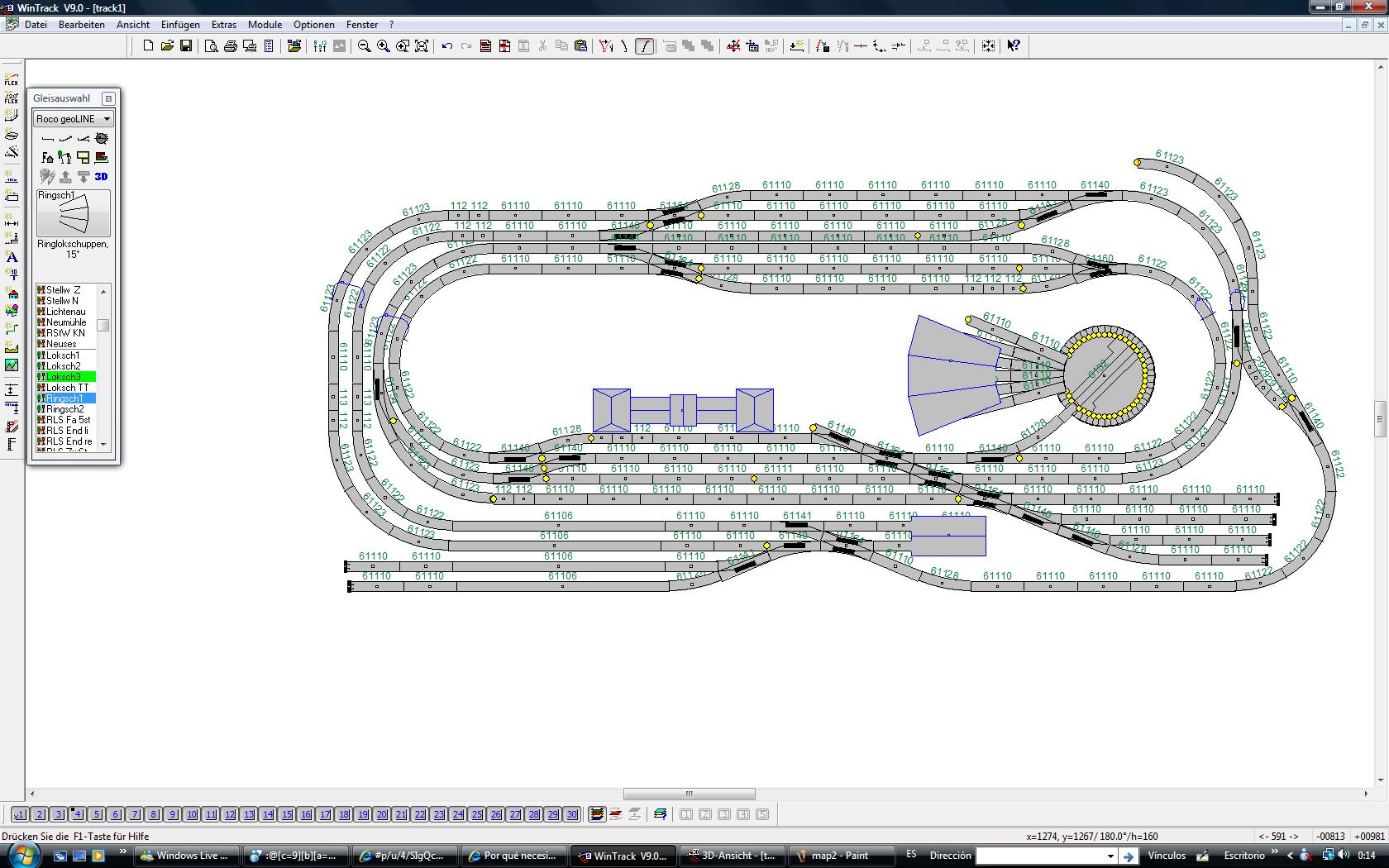
Task: Expand hidden system tray icons arrow
Action: pyautogui.click(x=1290, y=856)
